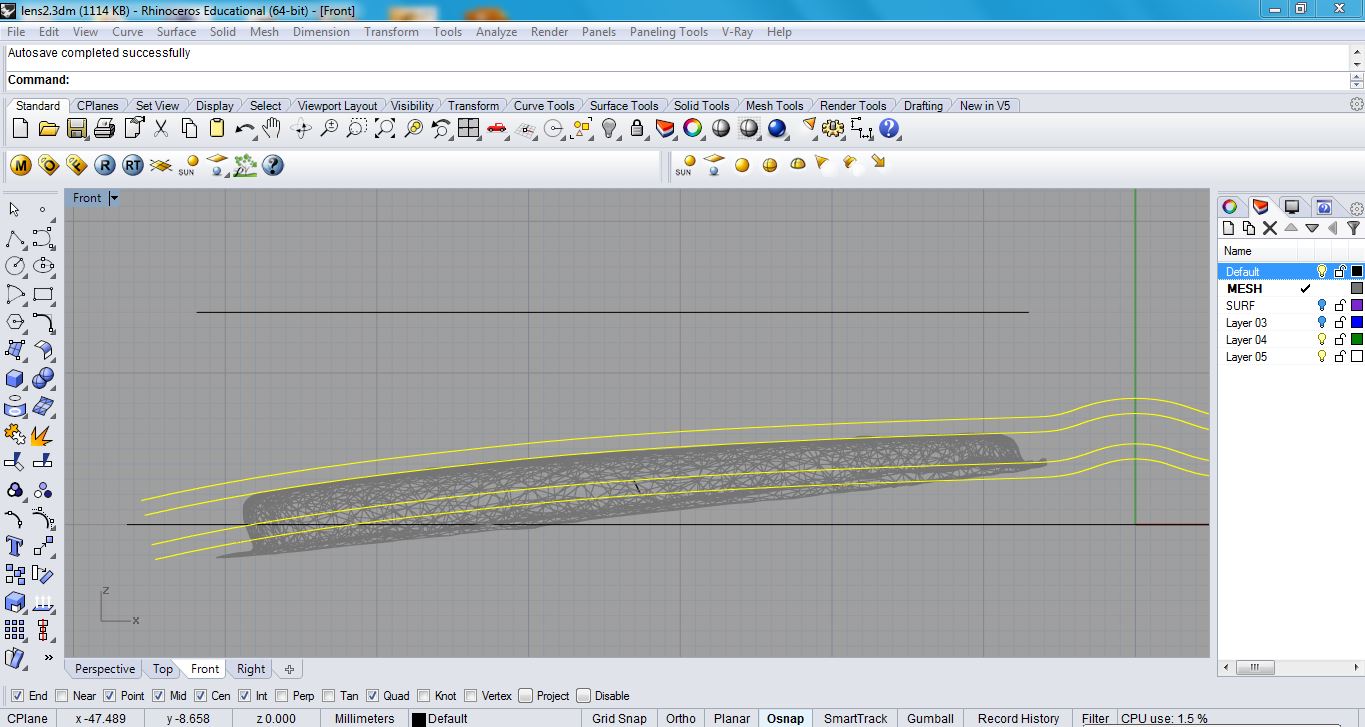Select the Zoom Window tool
This screenshot has height=727, width=1365.
(x=357, y=128)
